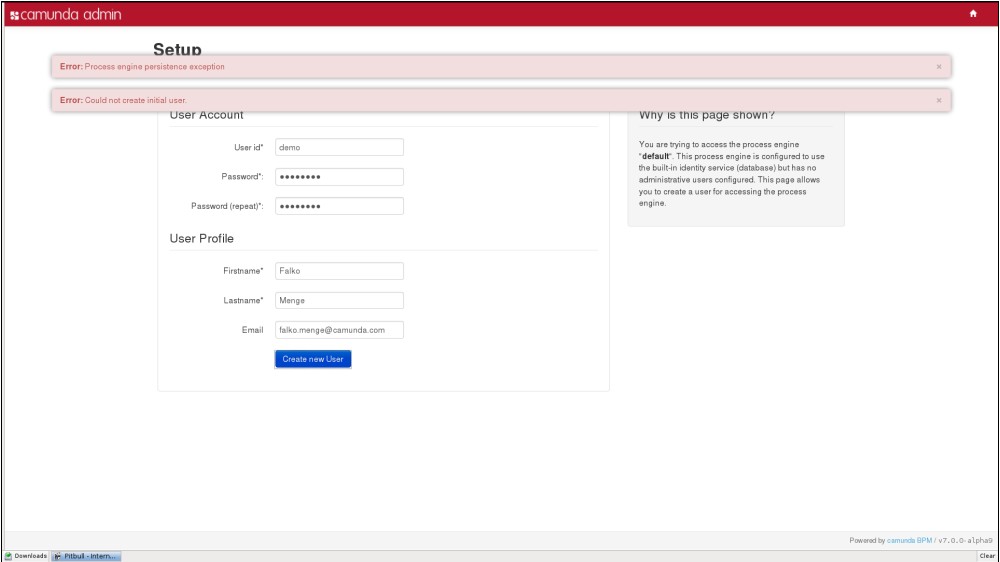Click the home icon in the header
Screen dimensions: 1000x562
[973, 13]
